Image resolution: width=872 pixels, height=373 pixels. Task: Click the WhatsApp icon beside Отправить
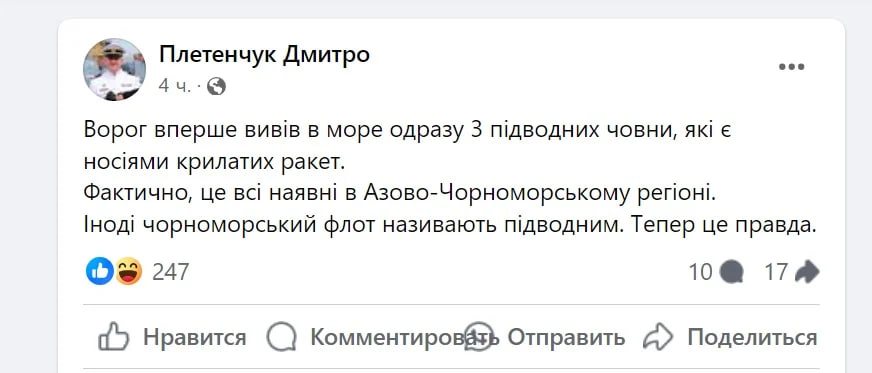tap(479, 336)
